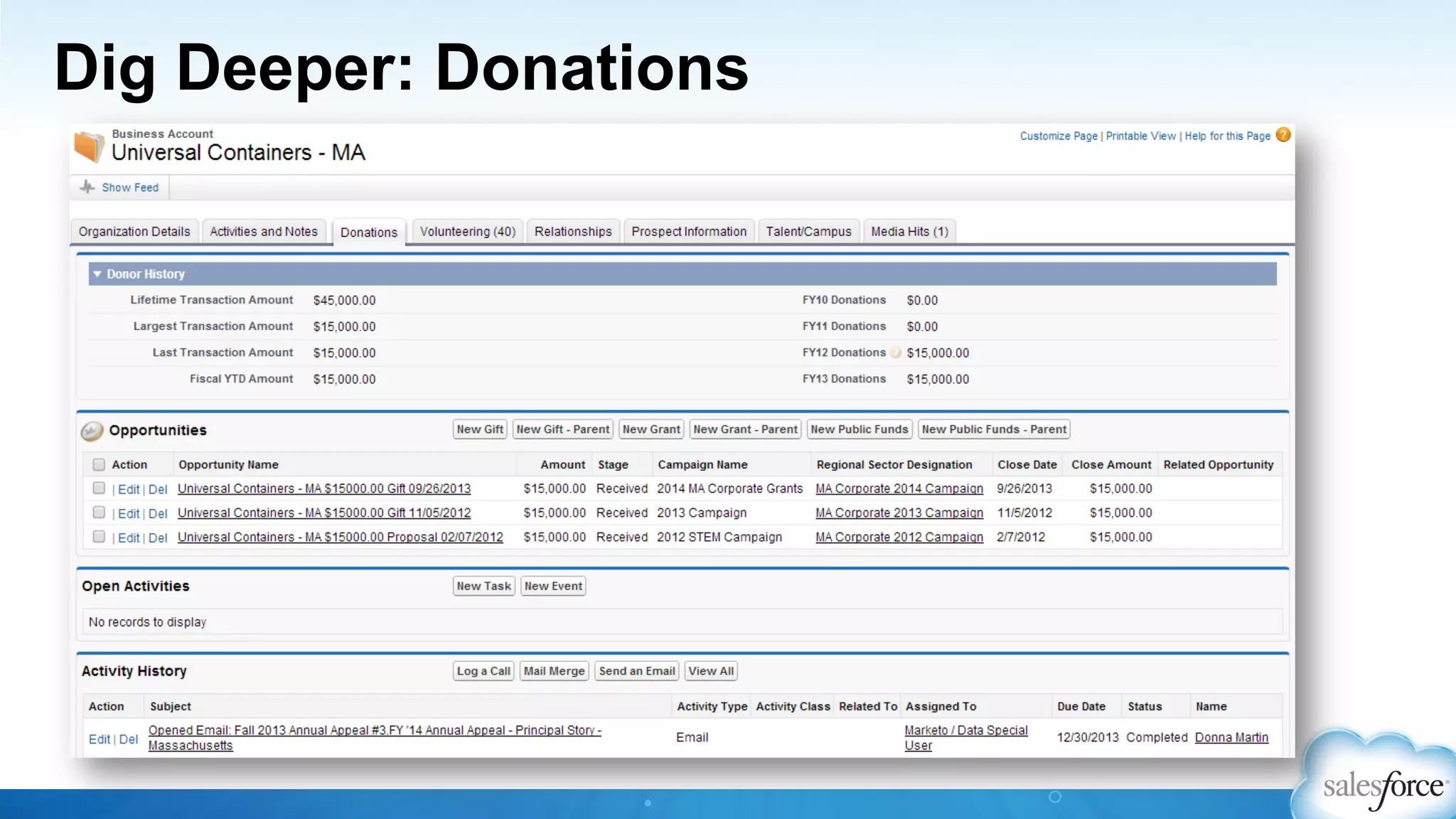Click the FY12 Donations info icon
The height and width of the screenshot is (819, 1456).
896,353
